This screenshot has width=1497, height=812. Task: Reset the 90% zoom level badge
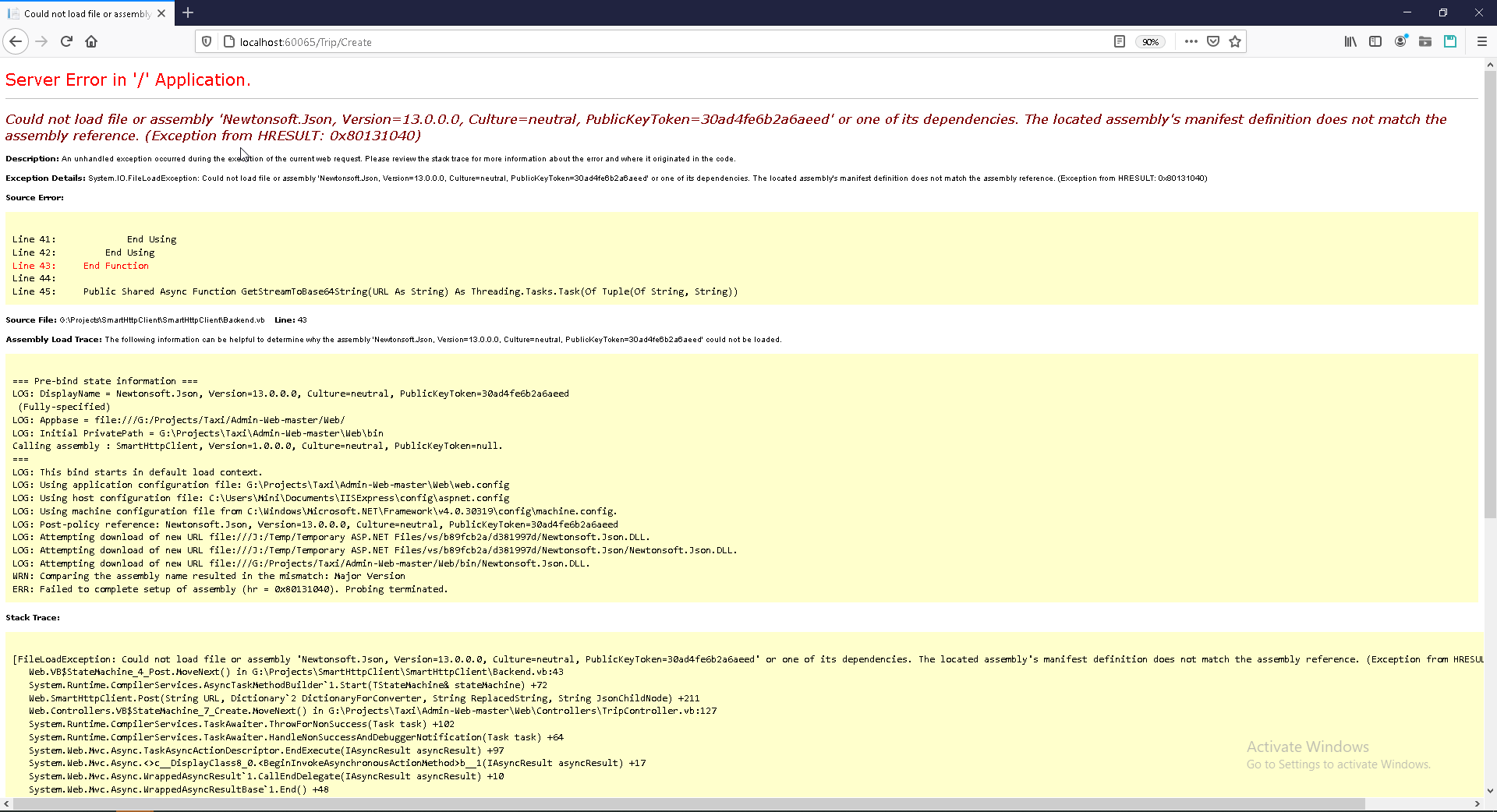[x=1150, y=42]
